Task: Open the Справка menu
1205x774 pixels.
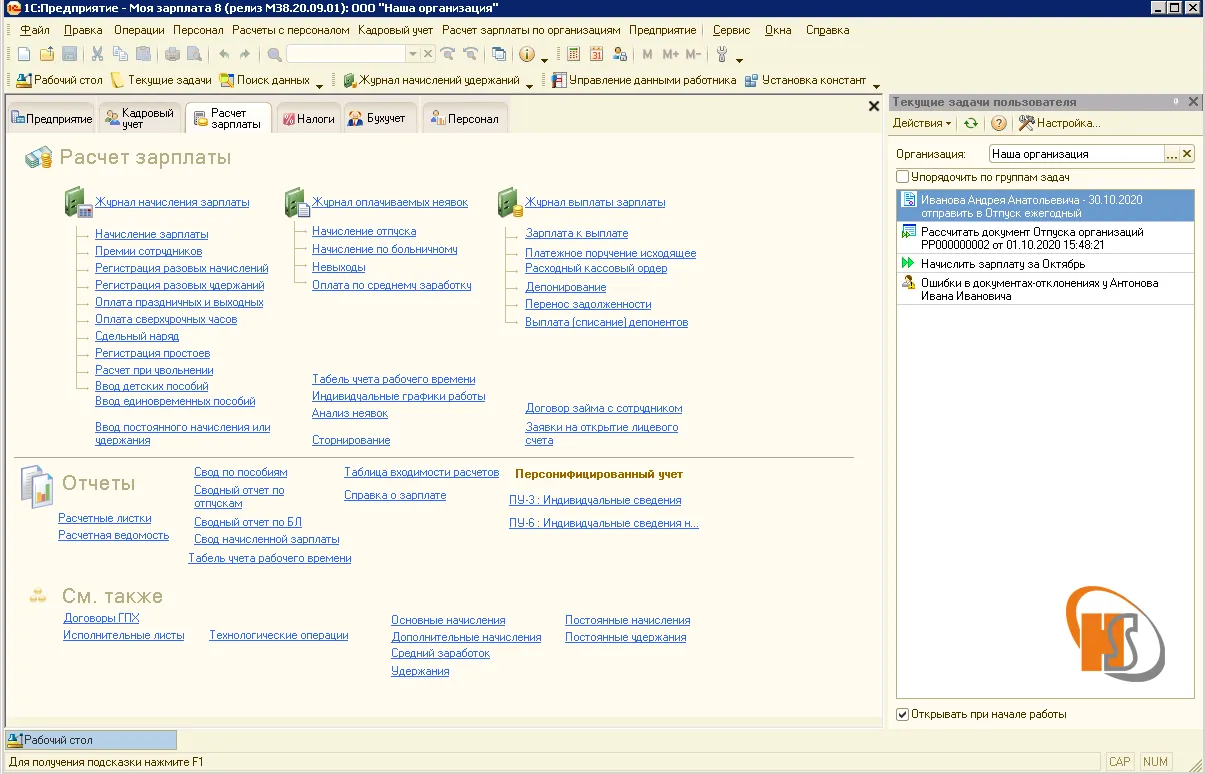Action: pos(827,30)
